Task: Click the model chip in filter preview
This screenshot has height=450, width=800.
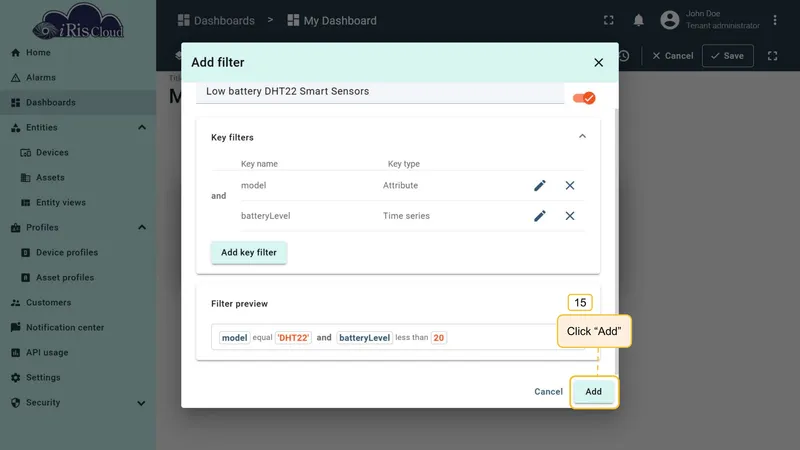Action: click(x=234, y=338)
